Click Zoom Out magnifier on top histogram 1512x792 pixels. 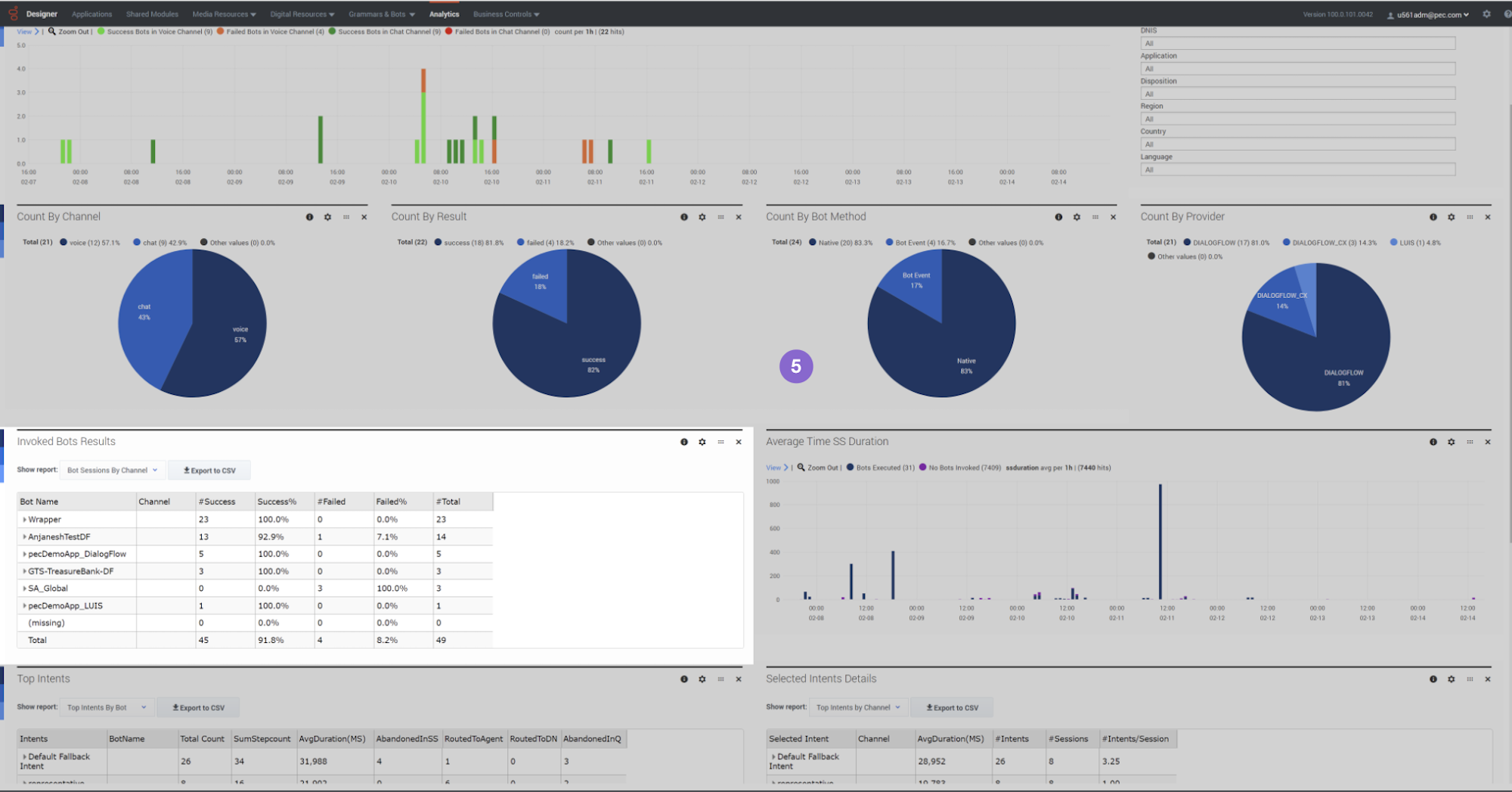(51, 32)
